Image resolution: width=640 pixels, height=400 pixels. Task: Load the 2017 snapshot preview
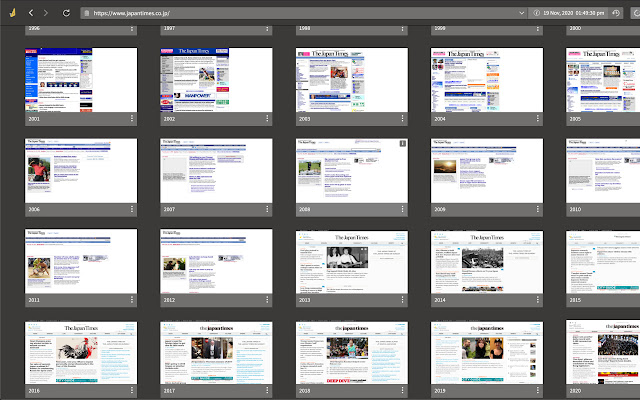click(x=216, y=353)
